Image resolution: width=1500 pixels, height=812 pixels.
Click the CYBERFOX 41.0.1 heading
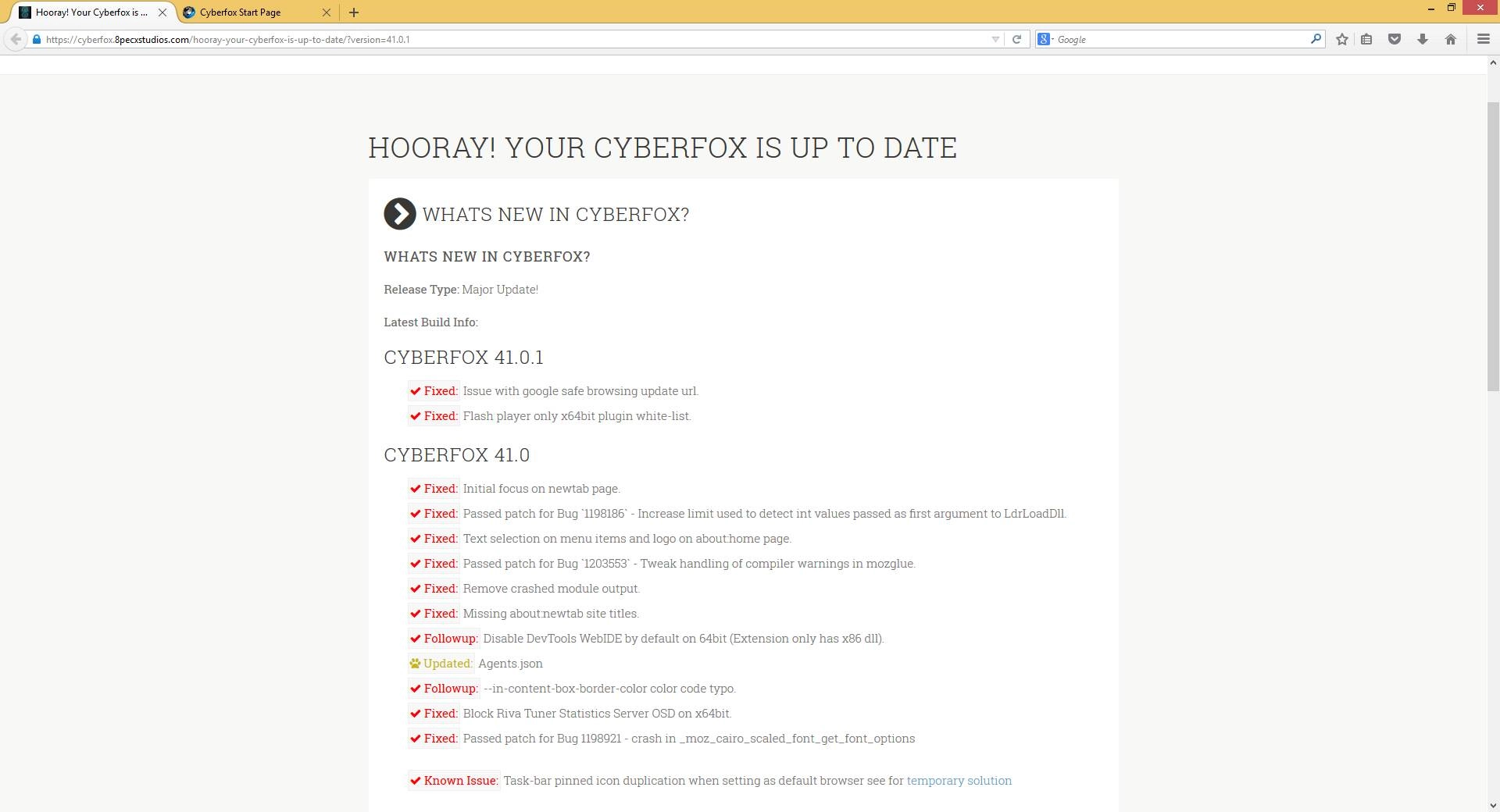(463, 358)
